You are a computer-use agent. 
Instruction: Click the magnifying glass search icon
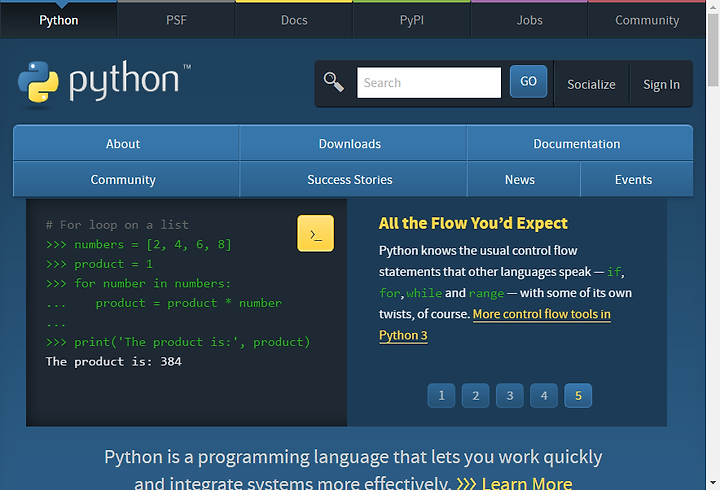333,82
